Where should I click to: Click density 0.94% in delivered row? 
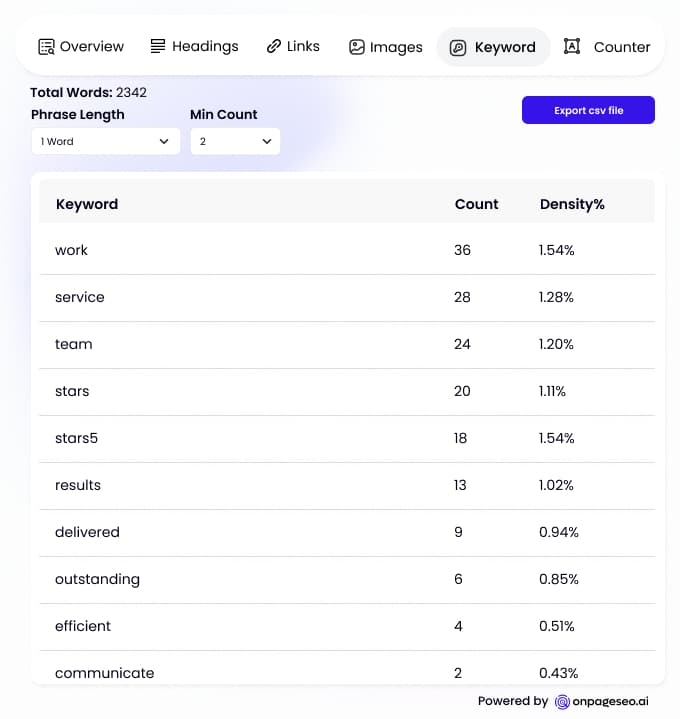click(558, 532)
